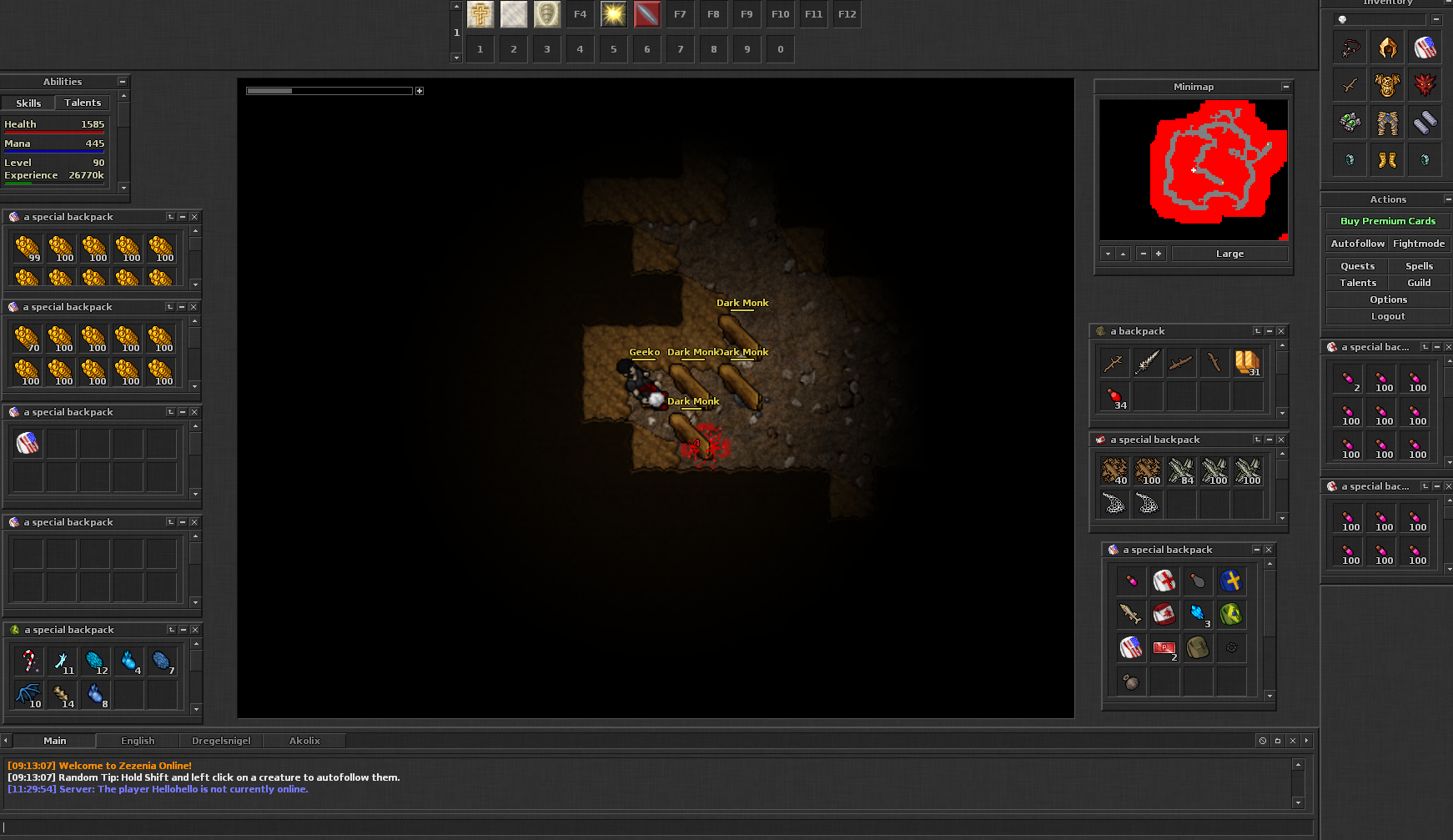
Task: Open the Quests window
Action: point(1357,266)
